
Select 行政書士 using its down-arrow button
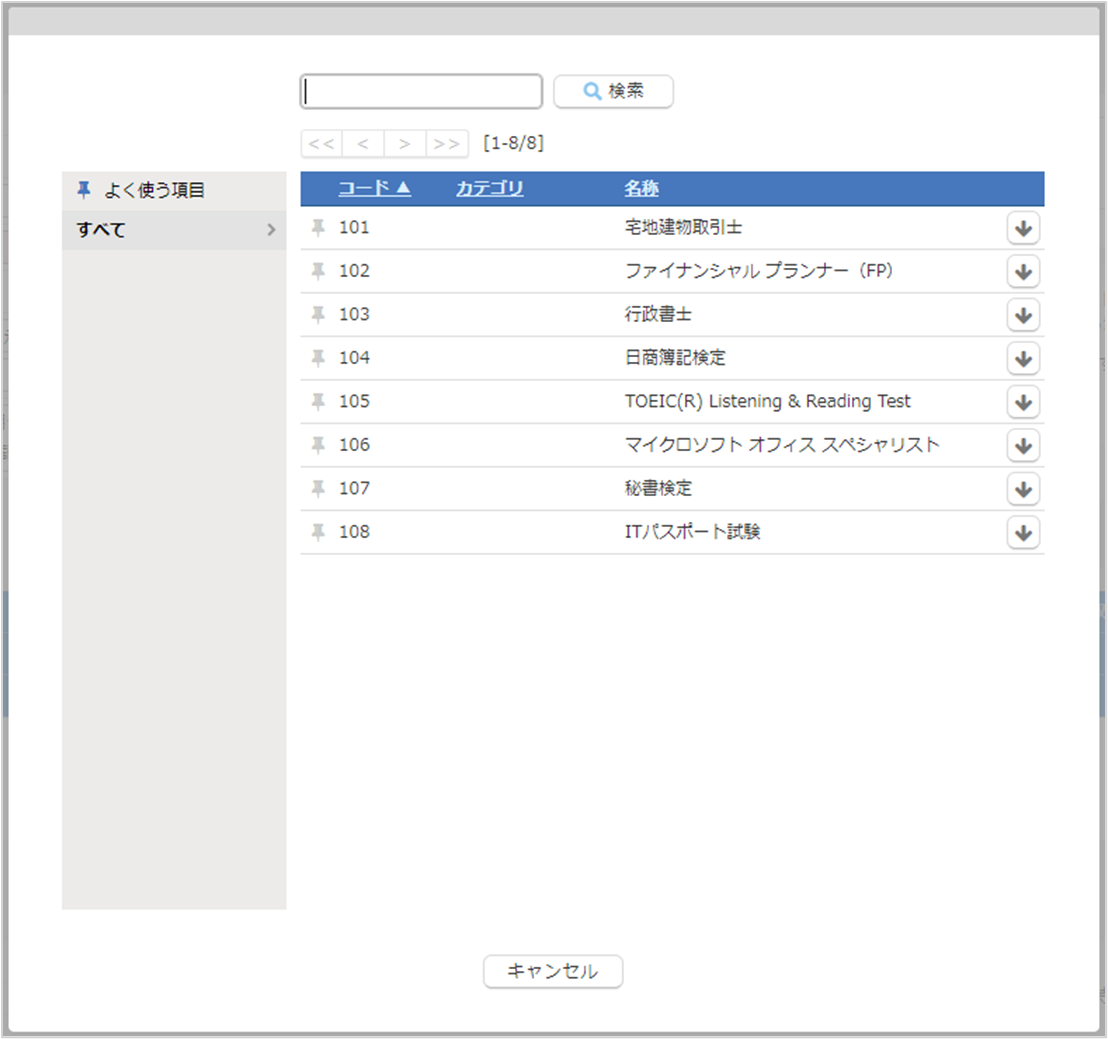[x=1022, y=315]
